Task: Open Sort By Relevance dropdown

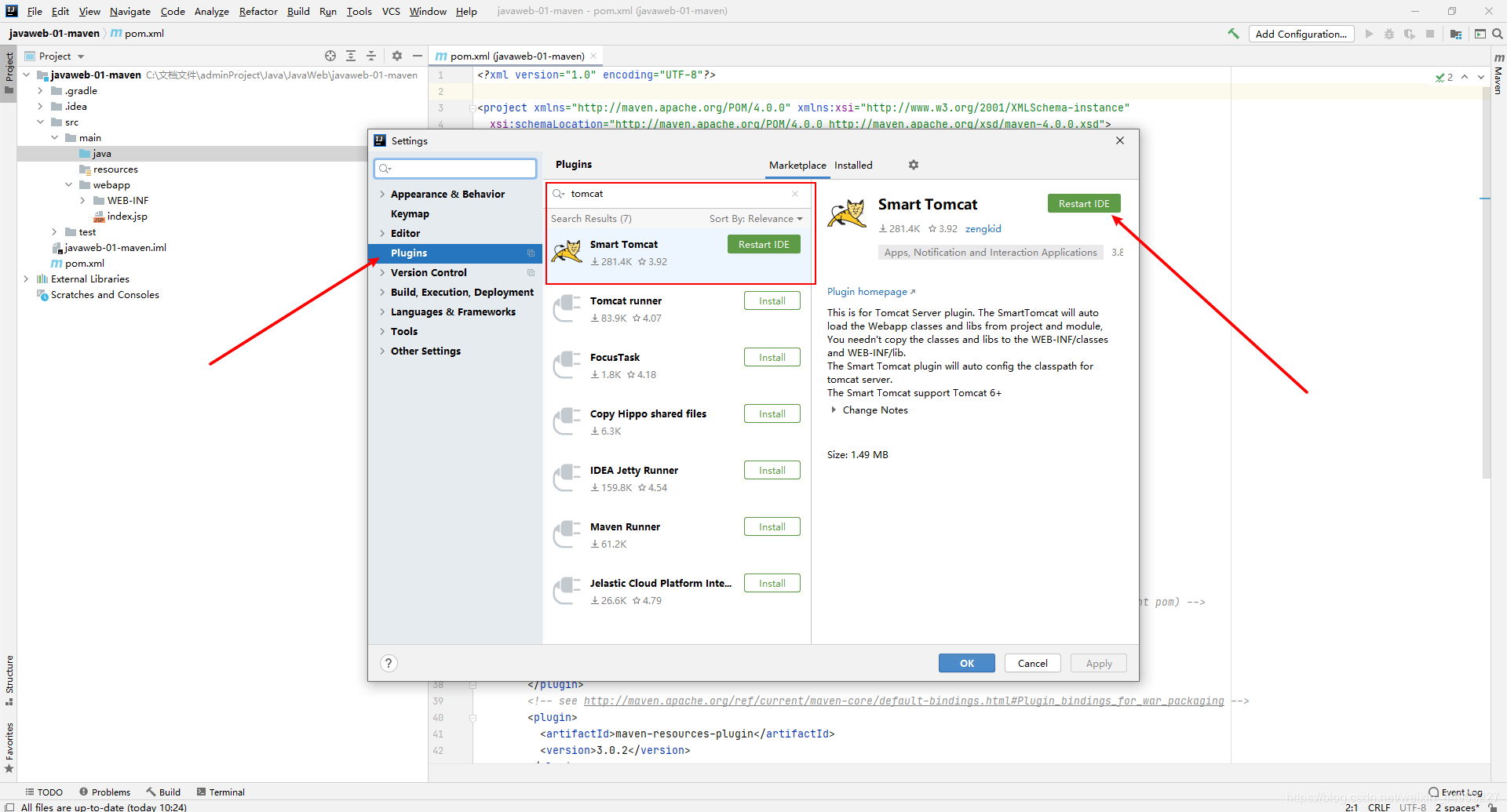Action: [x=756, y=219]
